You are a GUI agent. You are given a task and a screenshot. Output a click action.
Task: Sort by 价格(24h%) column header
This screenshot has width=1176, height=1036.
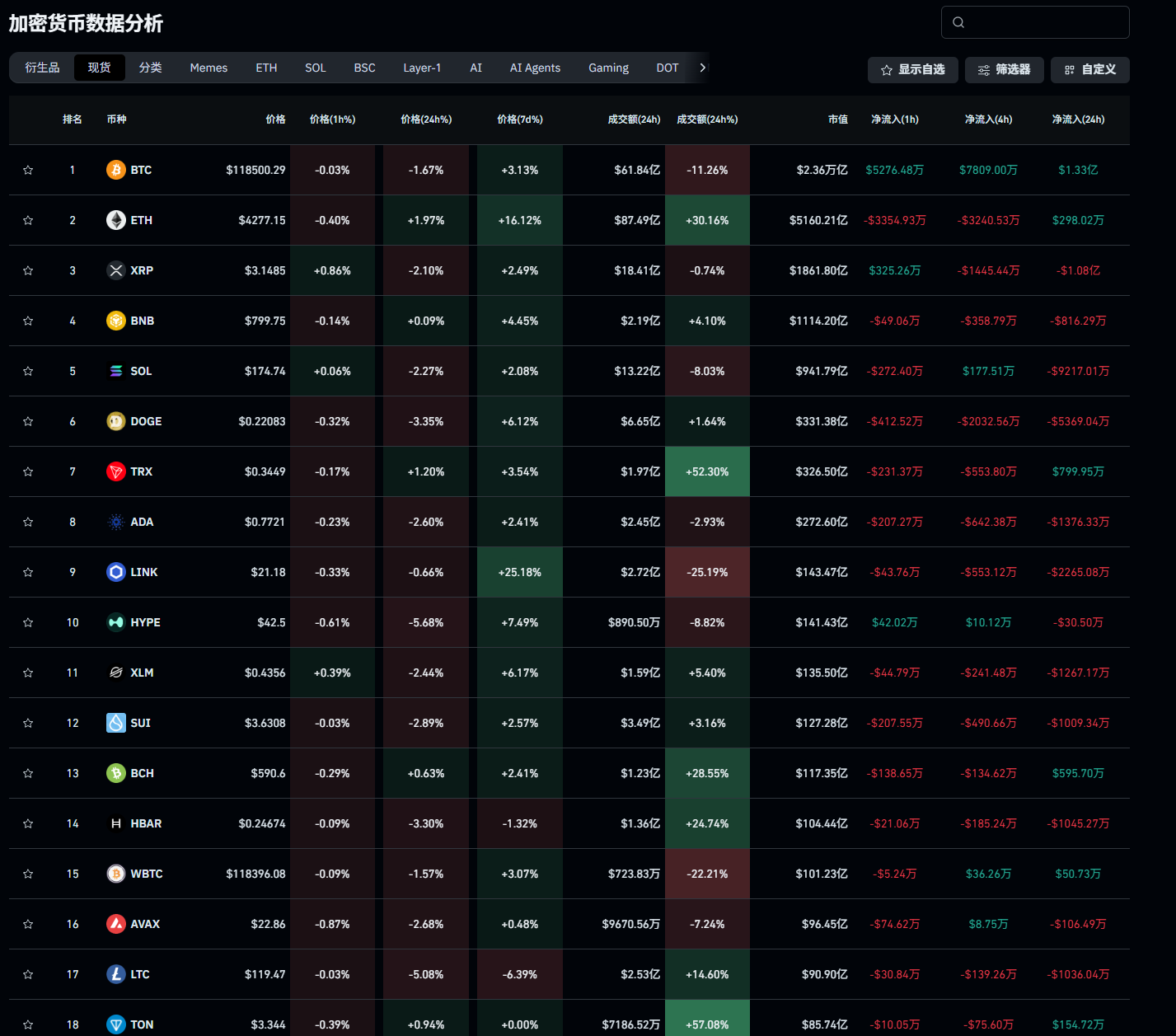tap(426, 120)
